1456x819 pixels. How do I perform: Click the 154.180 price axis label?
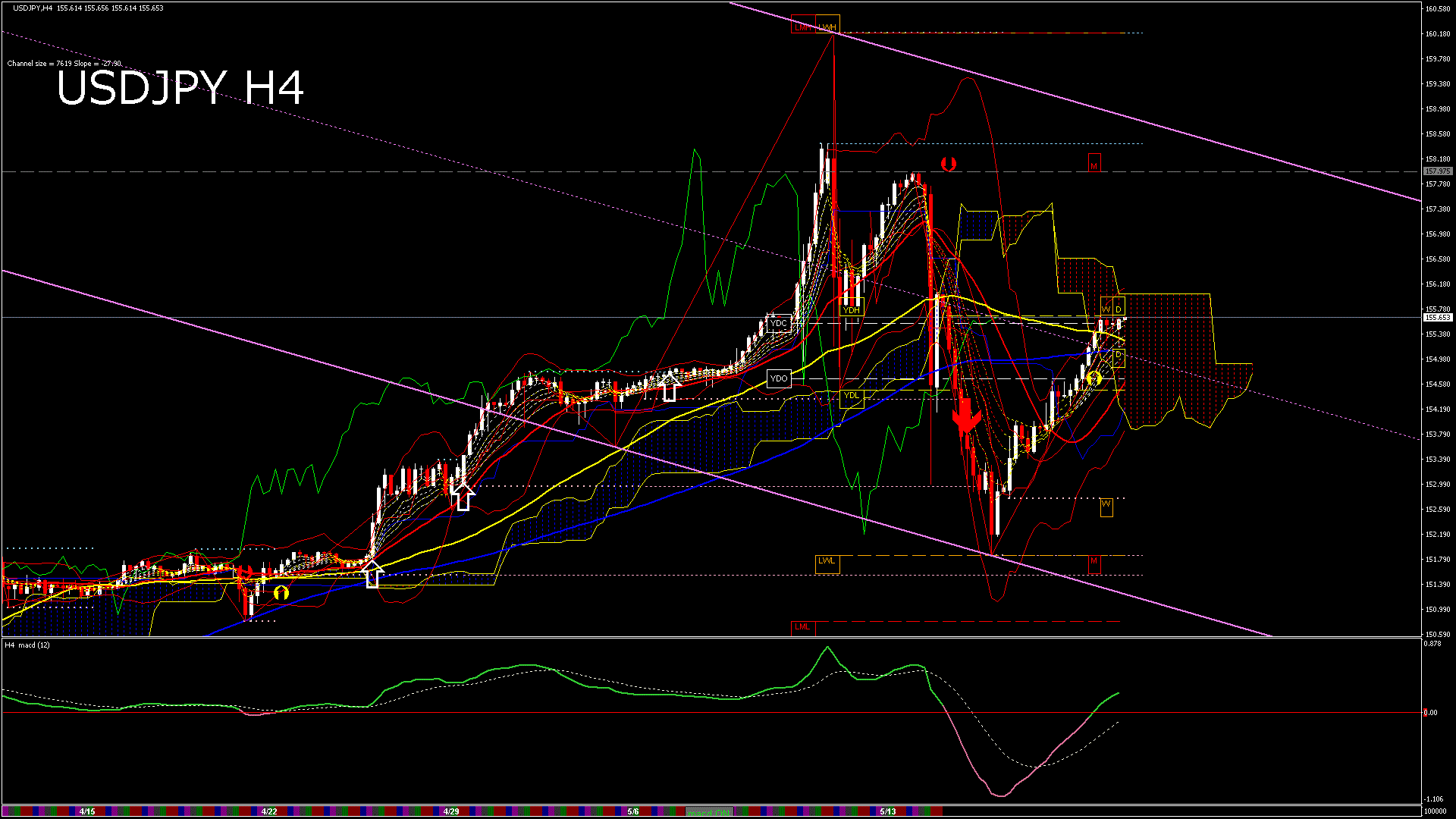[x=1438, y=409]
